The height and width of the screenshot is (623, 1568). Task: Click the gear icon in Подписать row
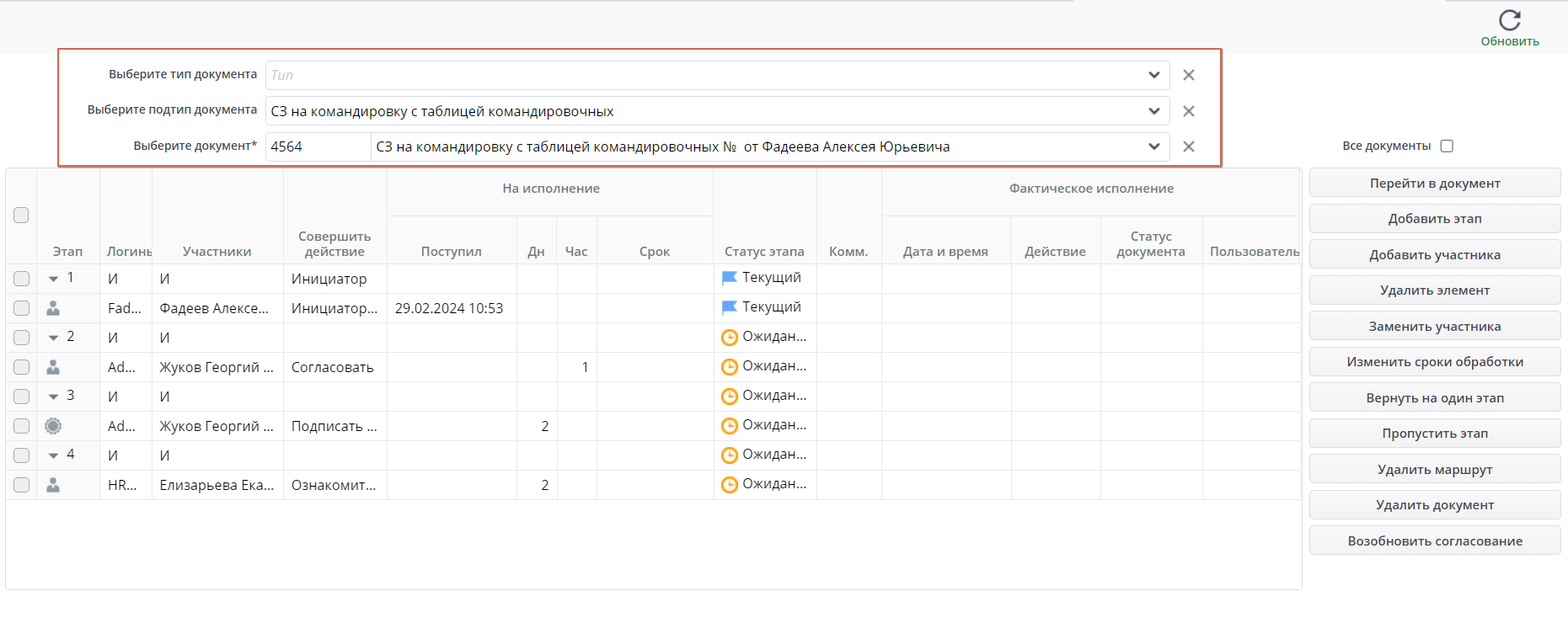[53, 426]
